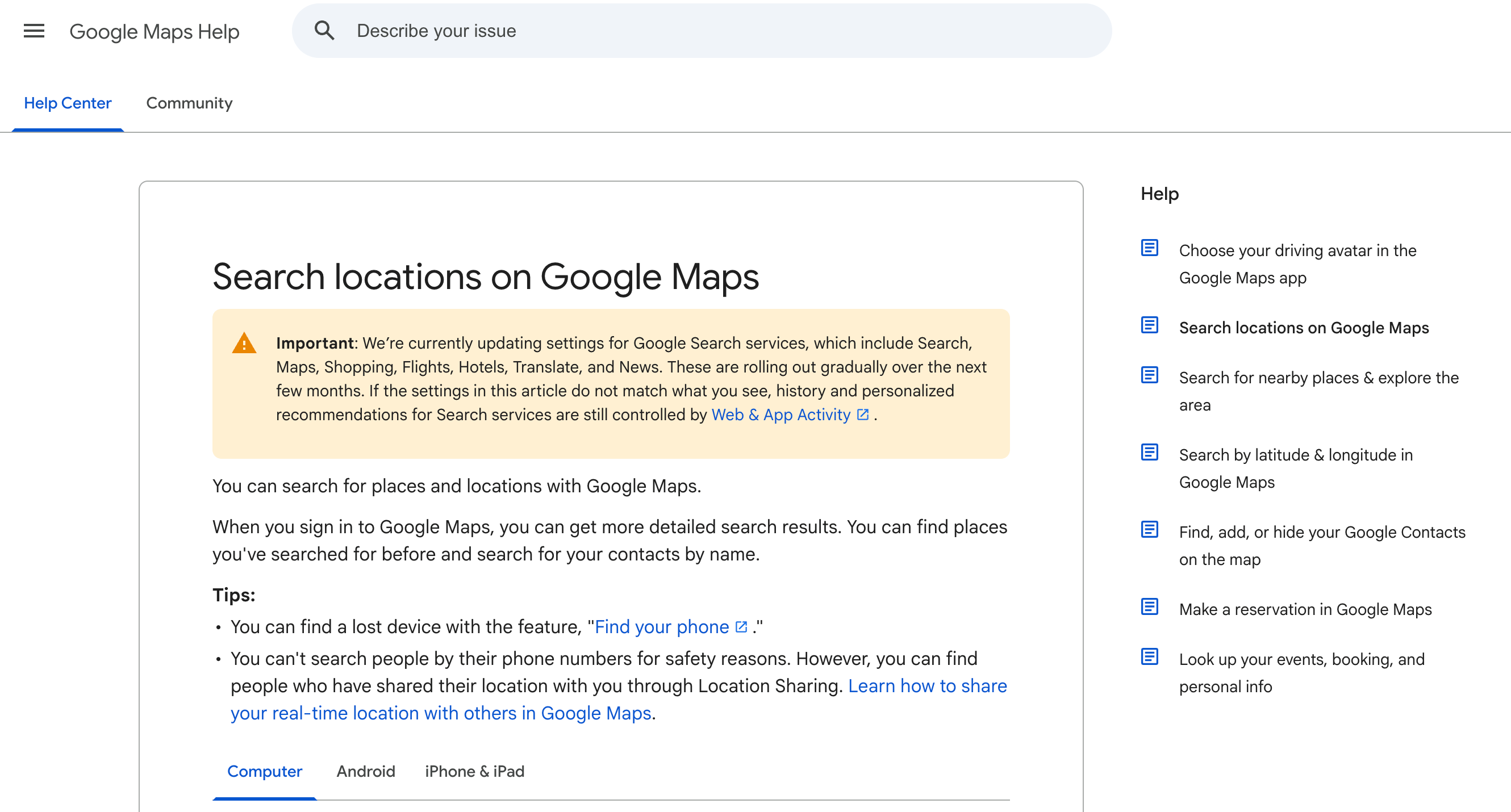Open Search for nearby places & explore article

(1318, 391)
